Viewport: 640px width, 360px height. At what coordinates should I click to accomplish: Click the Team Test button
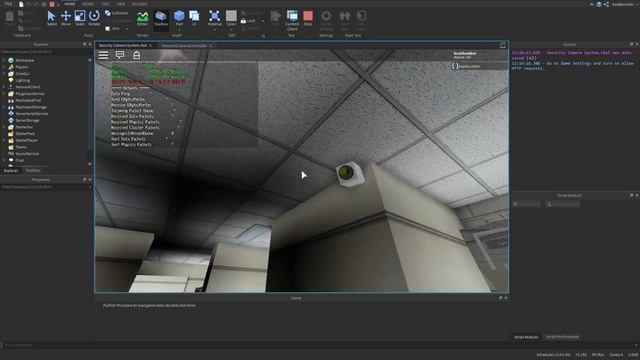click(x=345, y=20)
